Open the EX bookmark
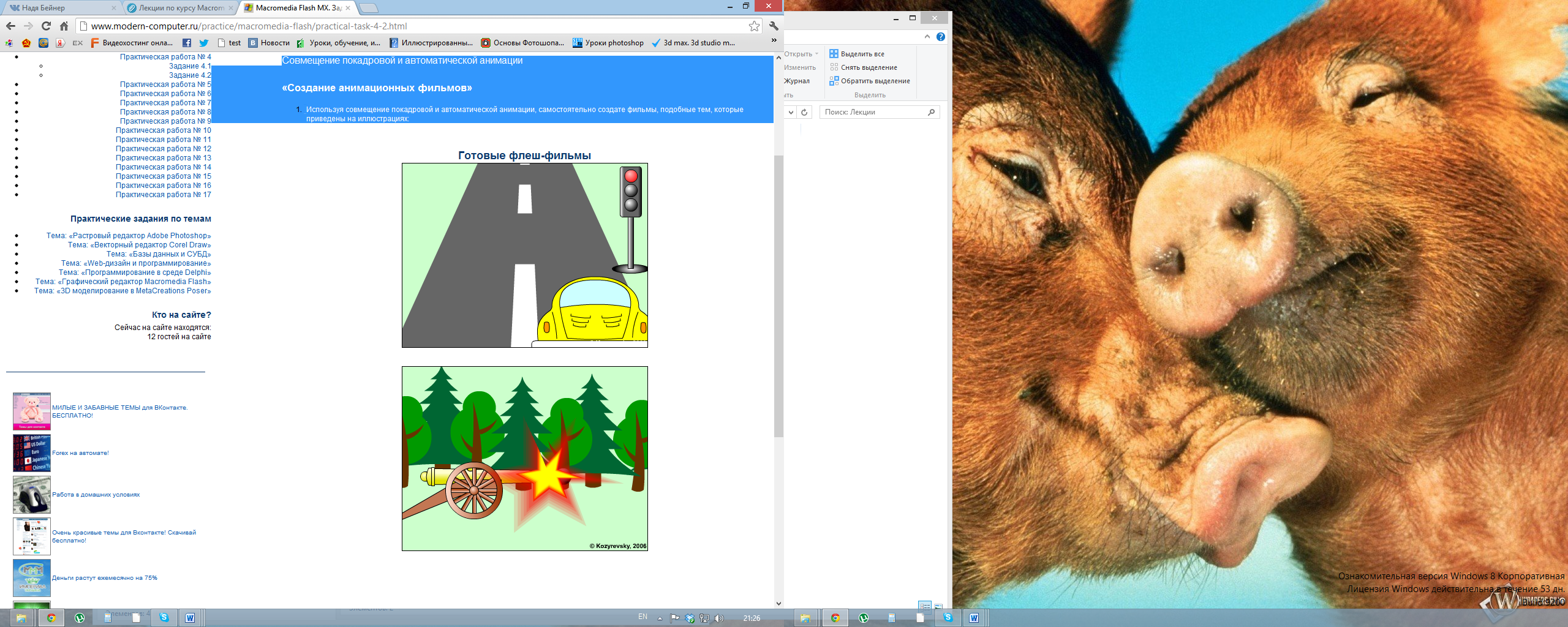 coord(78,43)
